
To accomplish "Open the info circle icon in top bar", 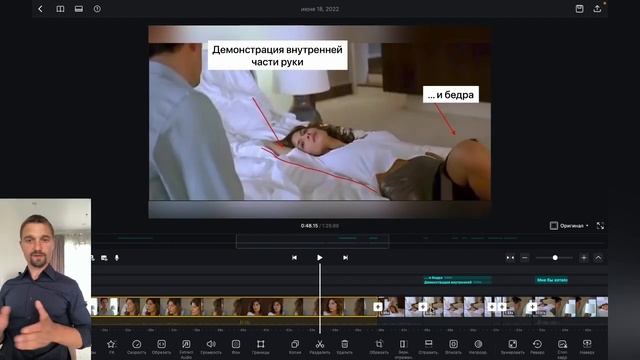I will (x=97, y=9).
